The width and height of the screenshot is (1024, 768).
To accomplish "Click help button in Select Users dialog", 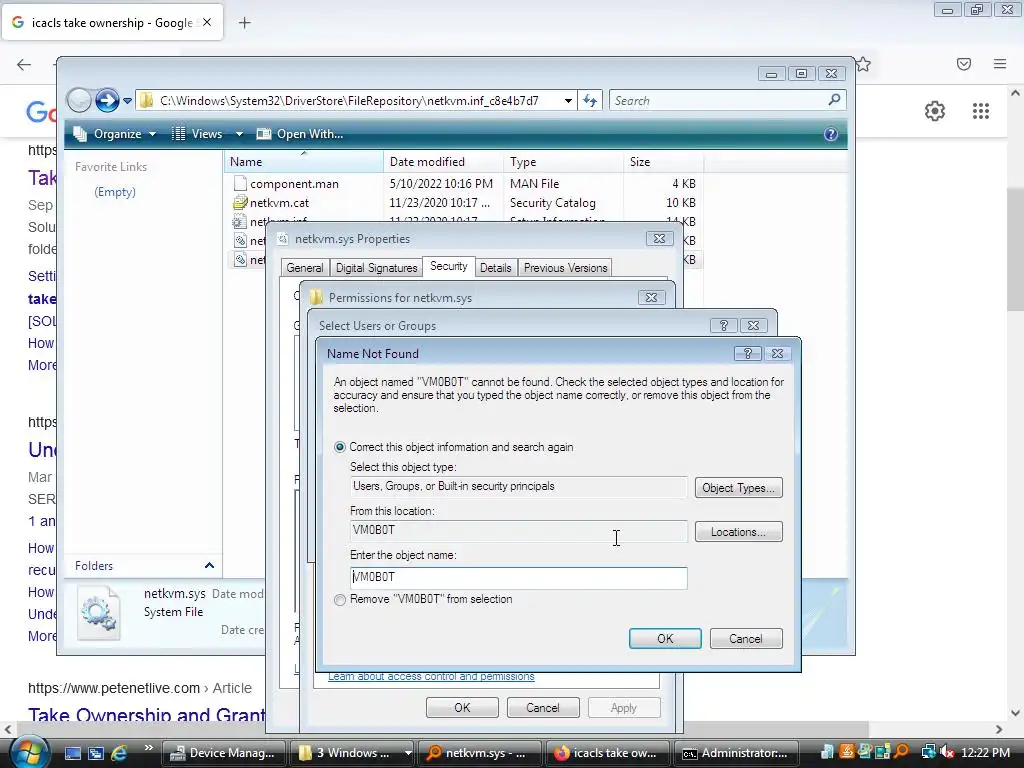I will (724, 325).
